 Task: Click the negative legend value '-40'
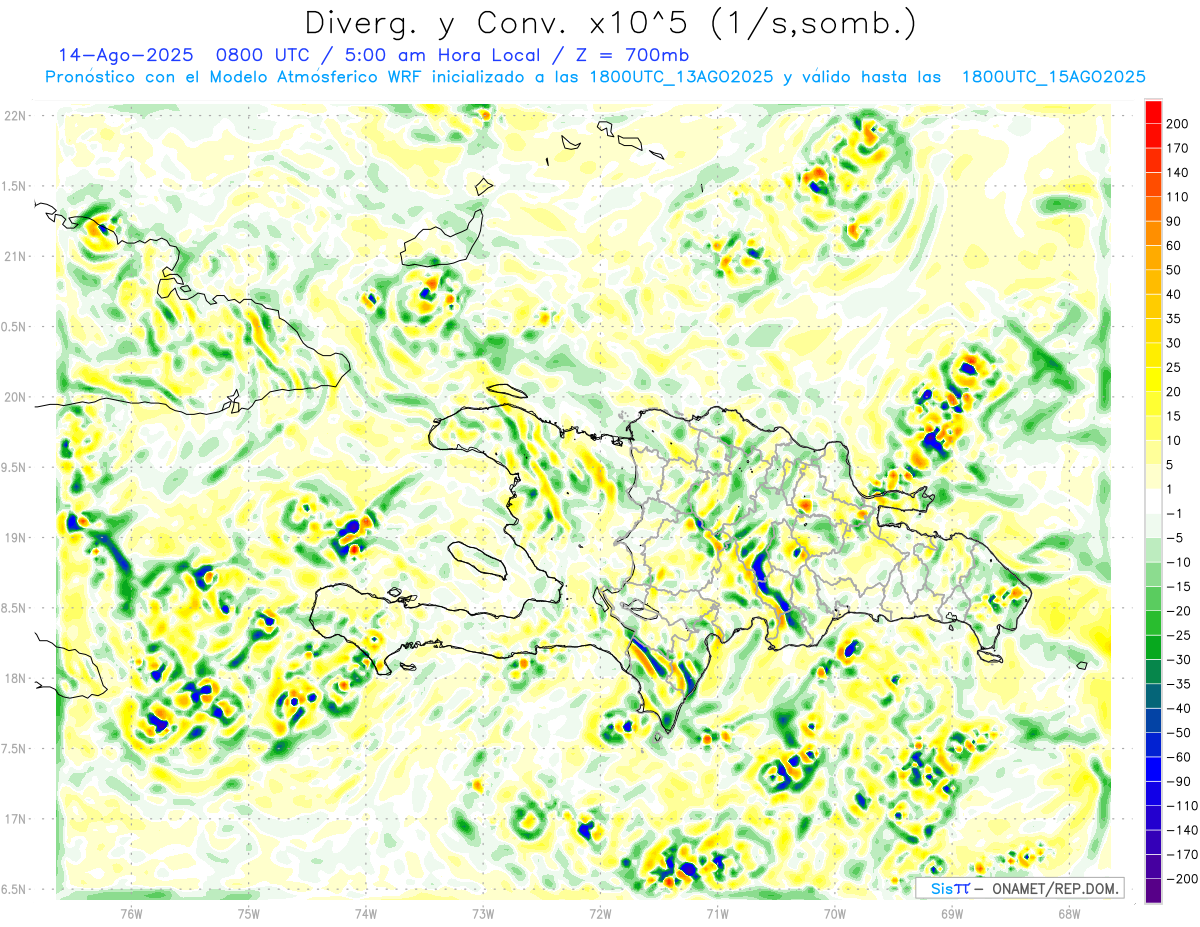pos(1179,709)
